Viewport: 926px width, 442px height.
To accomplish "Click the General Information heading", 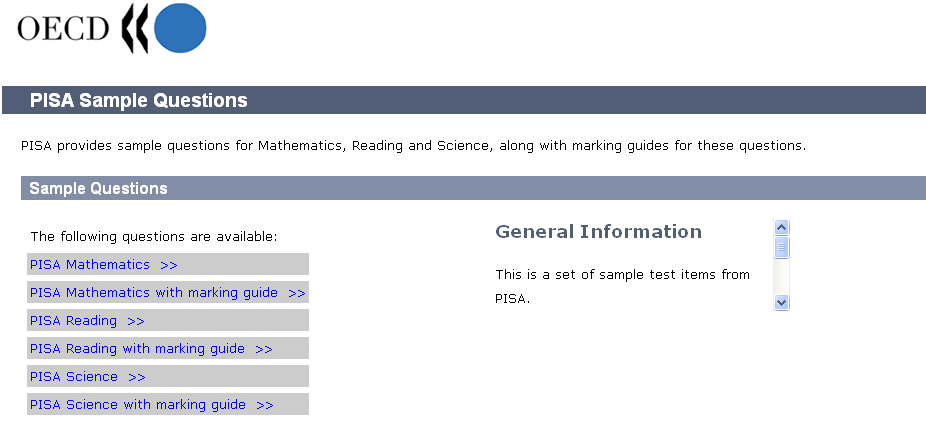I will click(x=598, y=232).
